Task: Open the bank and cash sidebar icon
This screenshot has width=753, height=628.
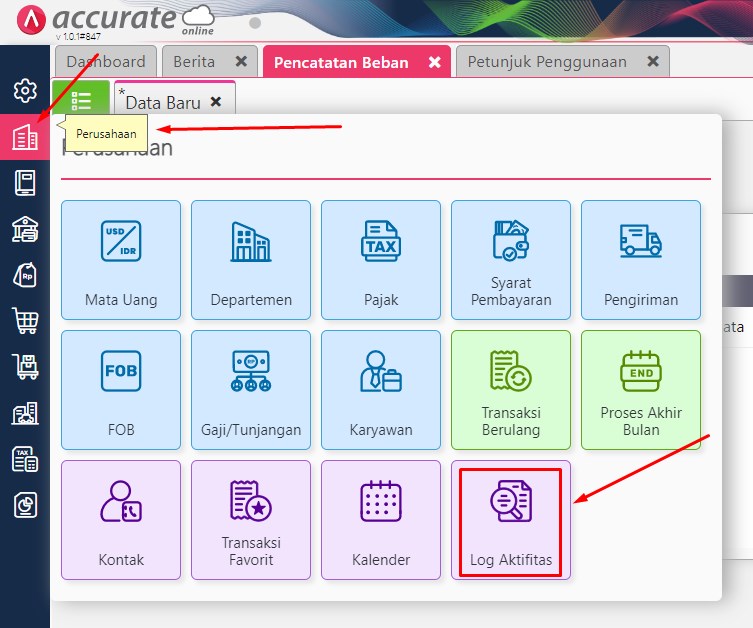Action: pos(25,229)
